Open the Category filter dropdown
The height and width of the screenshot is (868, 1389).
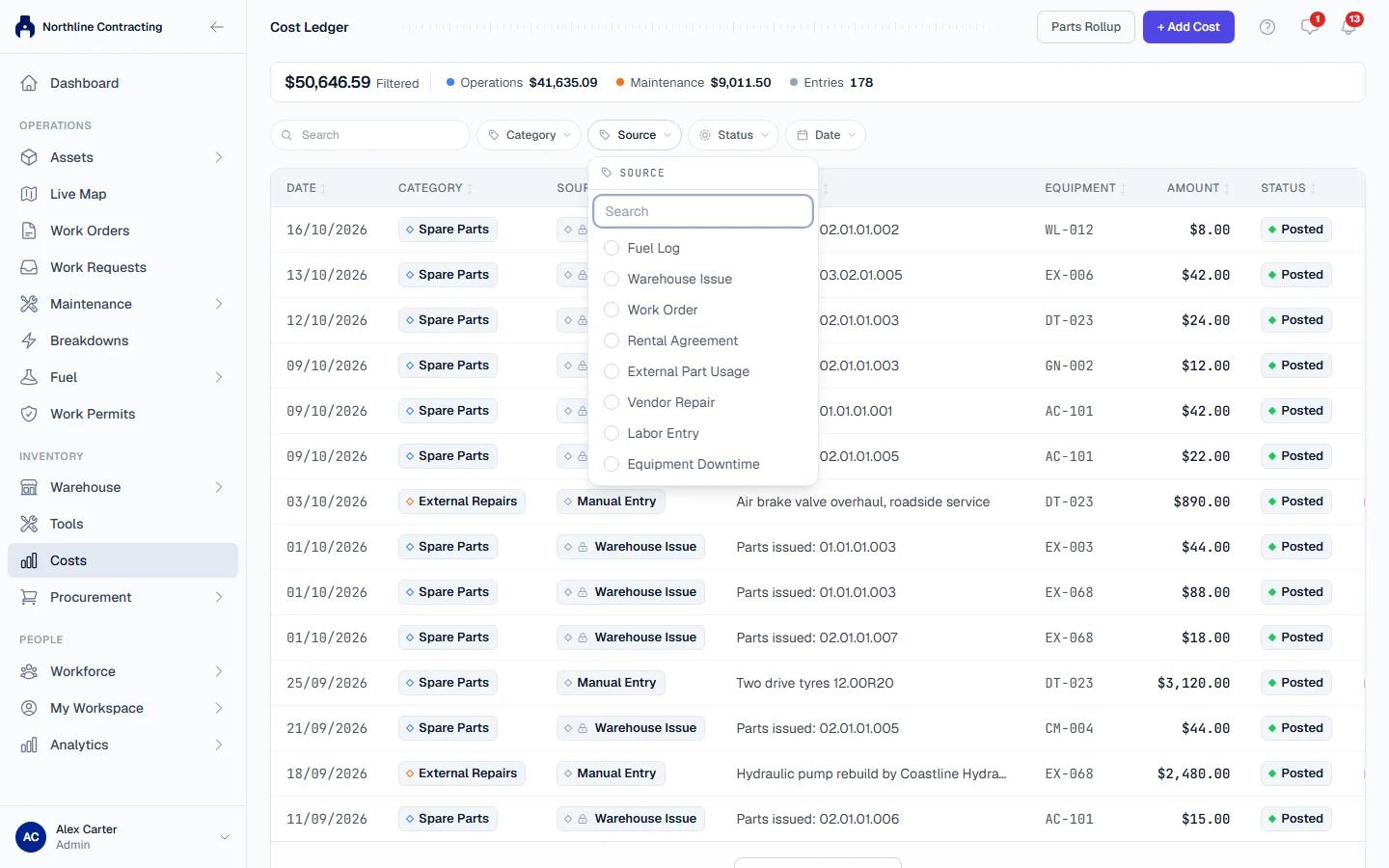coord(529,135)
